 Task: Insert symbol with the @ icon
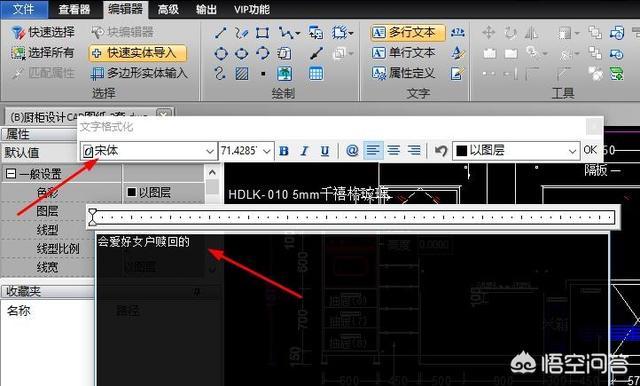click(352, 151)
